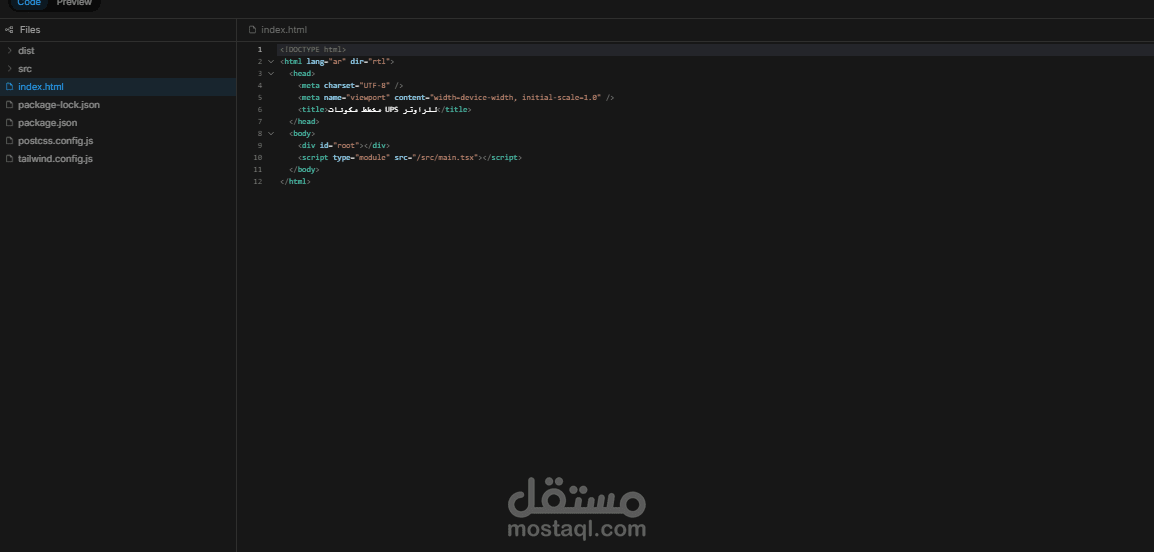Click the file icon in editor header
Viewport: 1154px width, 552px height.
coord(252,30)
